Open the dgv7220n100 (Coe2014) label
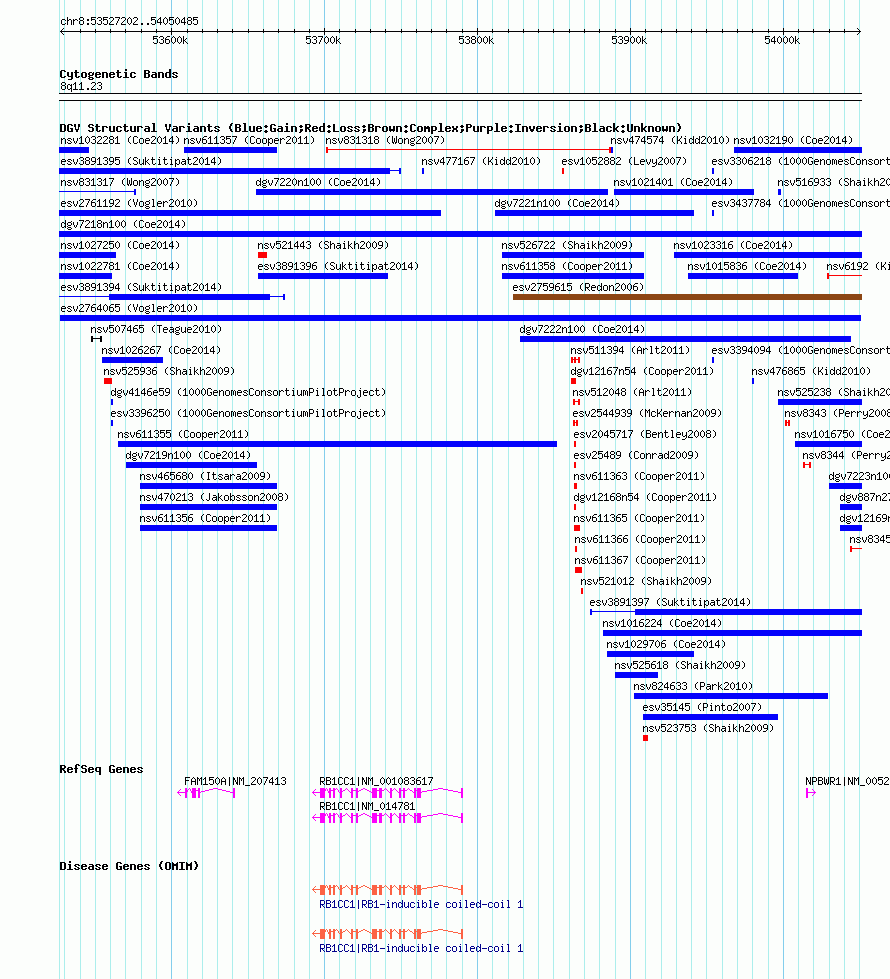890x979 pixels. (319, 182)
